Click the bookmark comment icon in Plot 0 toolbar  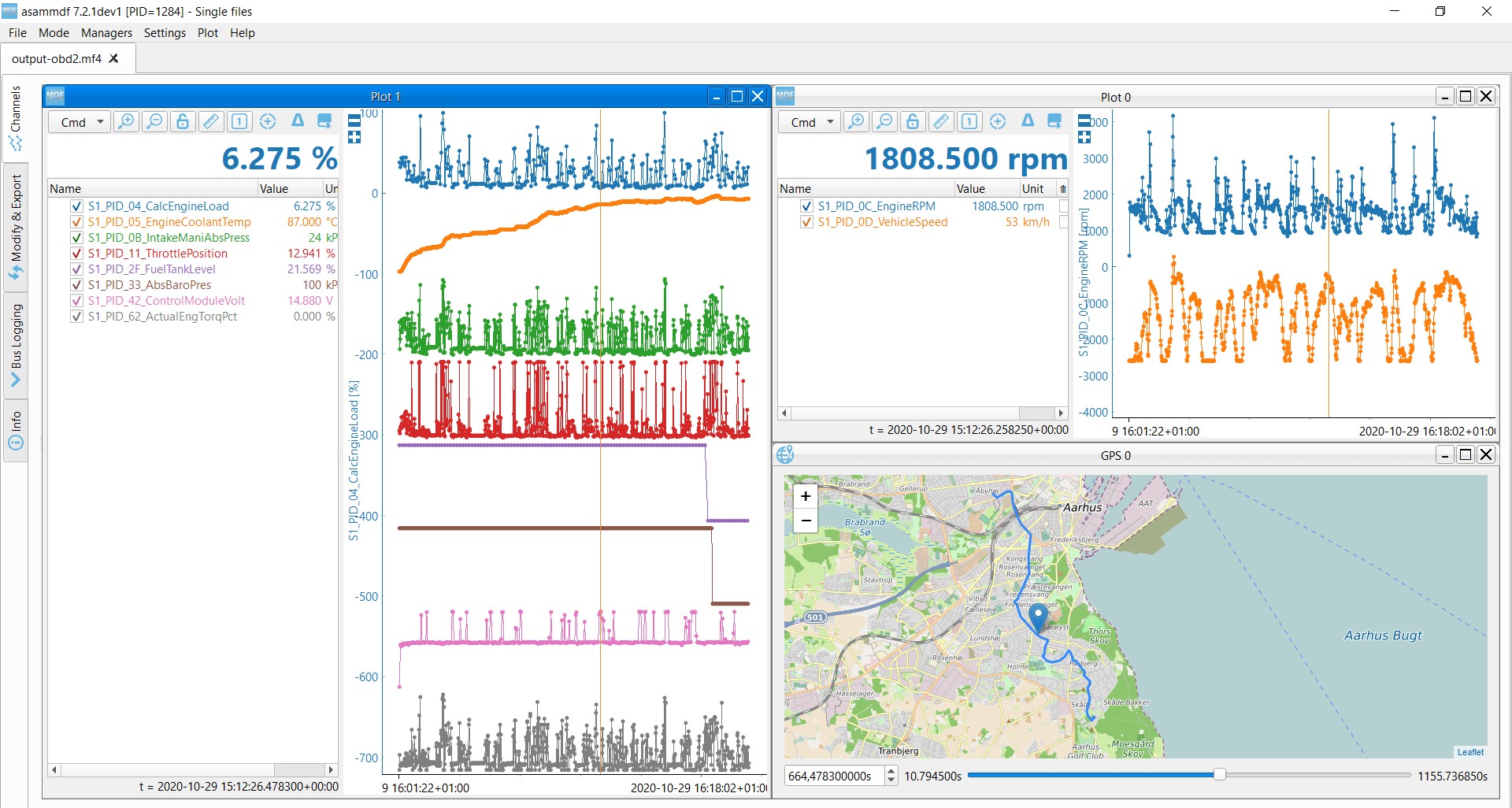click(x=1054, y=120)
